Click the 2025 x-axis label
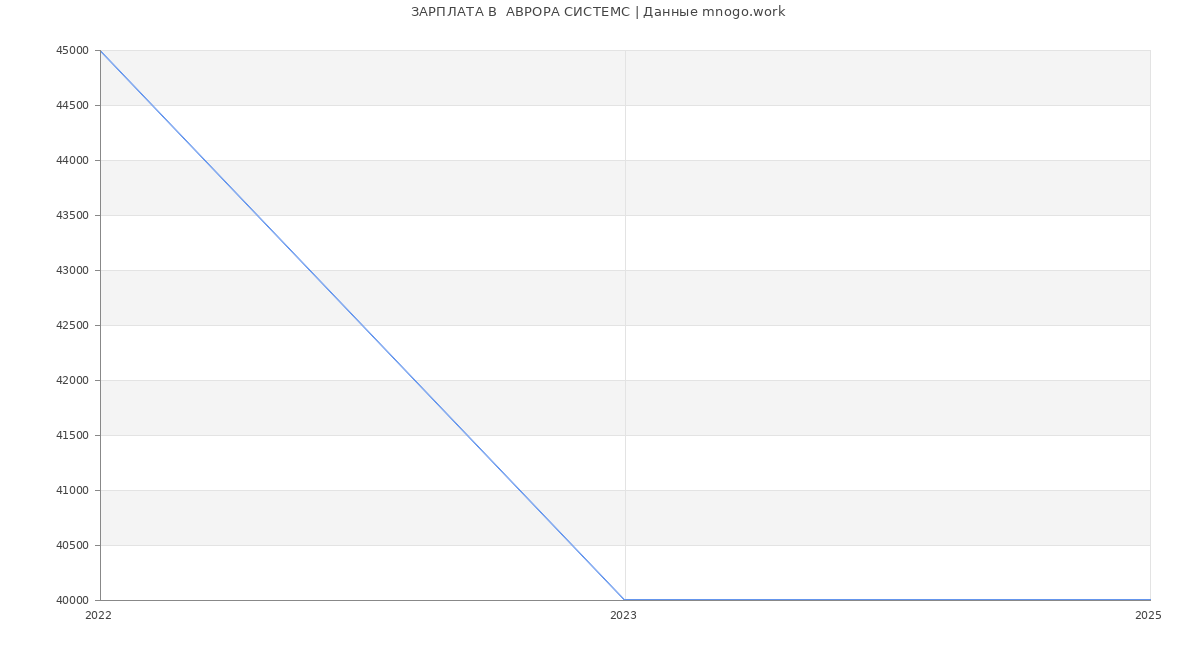Image resolution: width=1200 pixels, height=650 pixels. (x=1148, y=615)
